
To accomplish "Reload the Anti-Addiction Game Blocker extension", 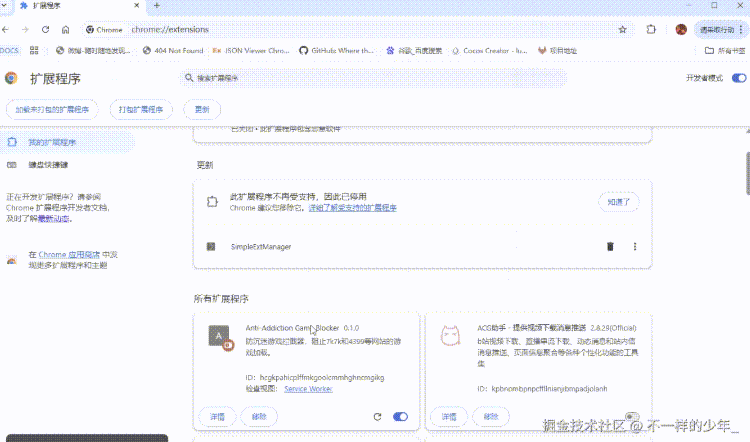I will (377, 416).
